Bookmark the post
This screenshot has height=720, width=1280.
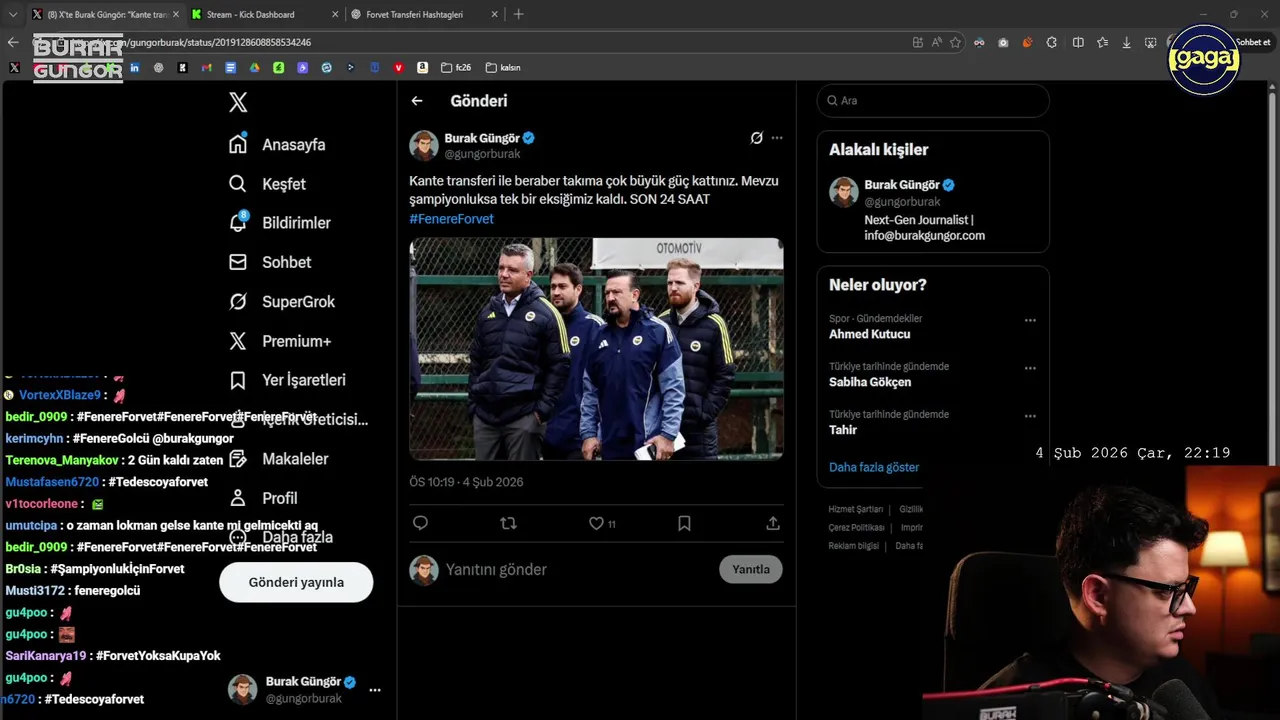point(684,523)
